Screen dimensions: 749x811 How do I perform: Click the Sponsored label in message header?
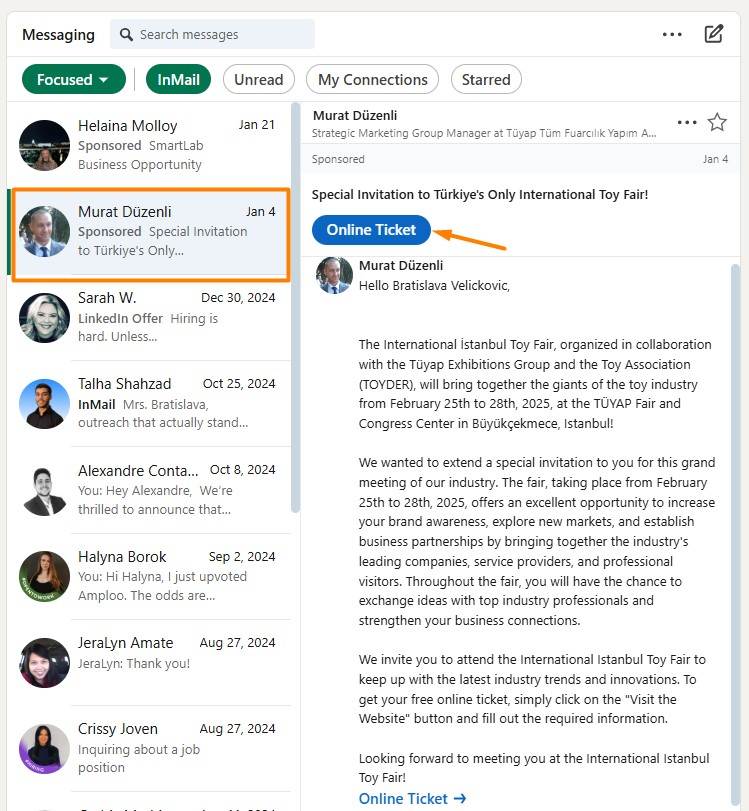(x=338, y=159)
